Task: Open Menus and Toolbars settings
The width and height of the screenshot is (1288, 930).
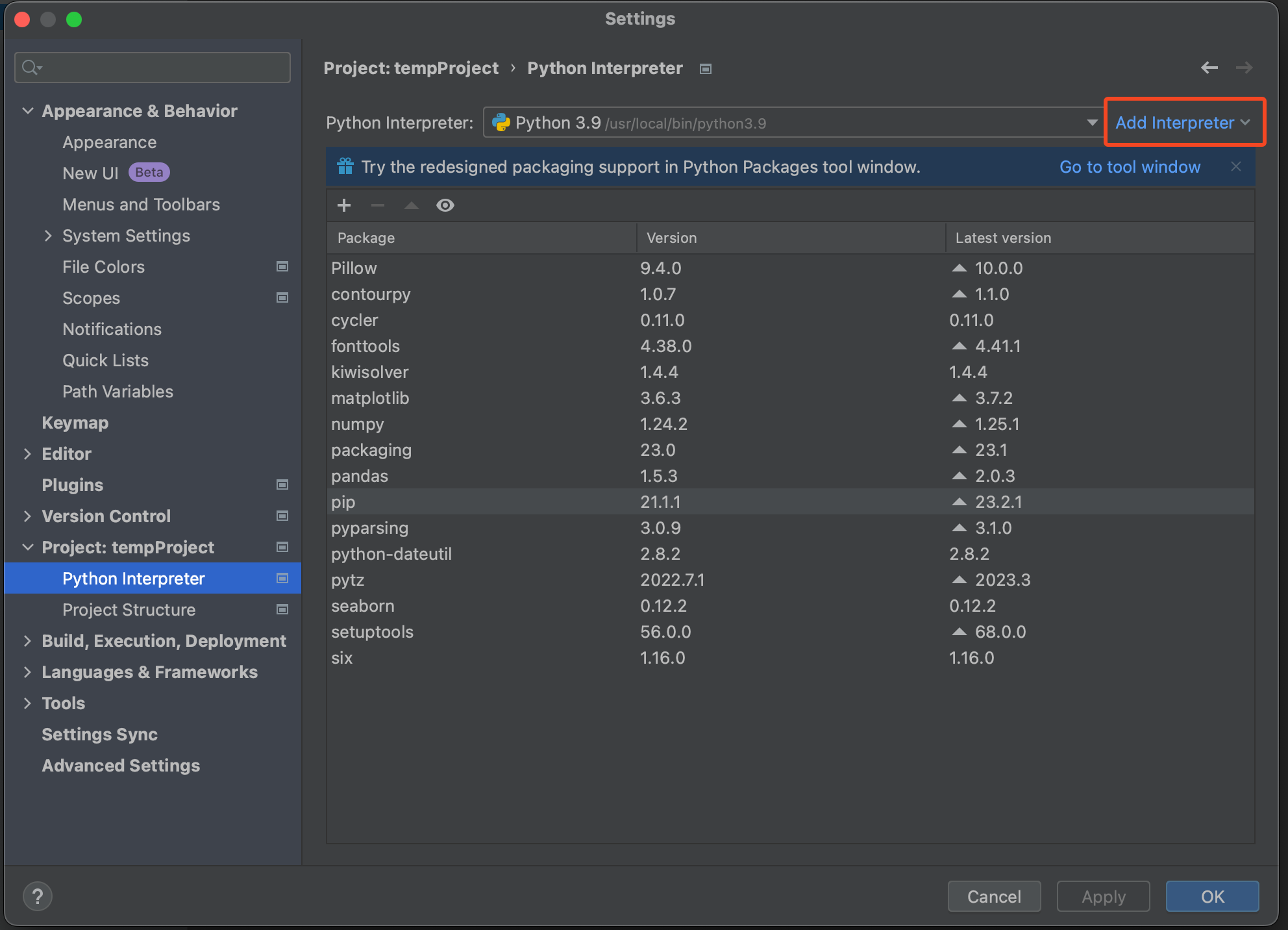Action: [x=142, y=205]
